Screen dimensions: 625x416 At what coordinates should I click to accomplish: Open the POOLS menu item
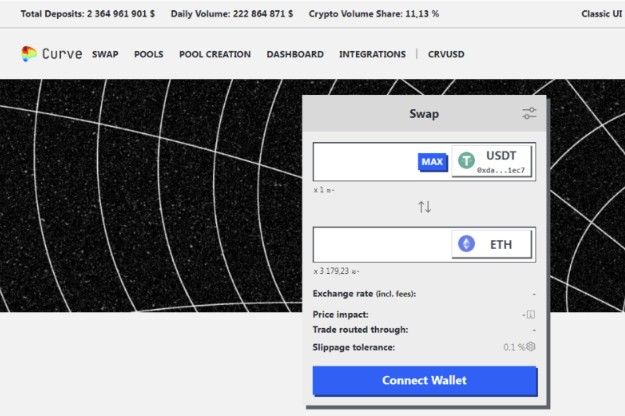[149, 54]
